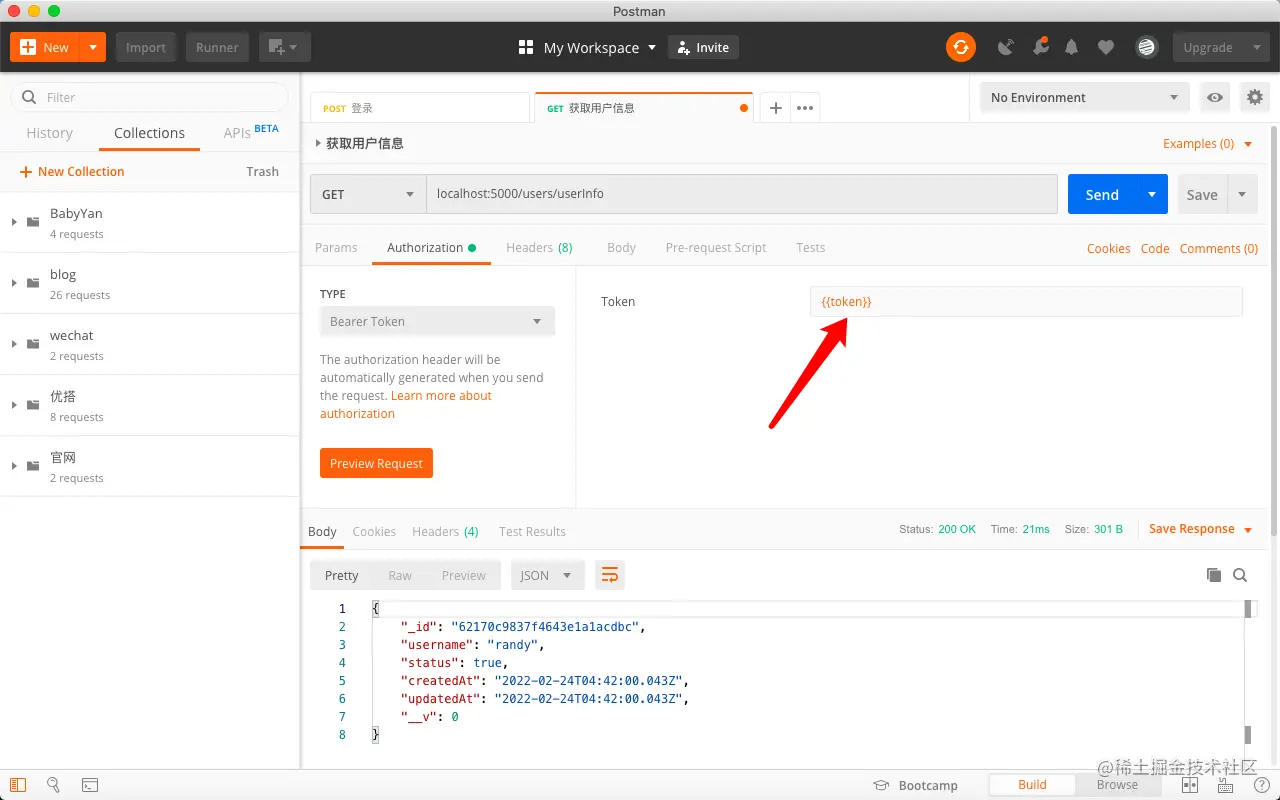
Task: Open the New button dropdown arrow
Action: coord(93,47)
